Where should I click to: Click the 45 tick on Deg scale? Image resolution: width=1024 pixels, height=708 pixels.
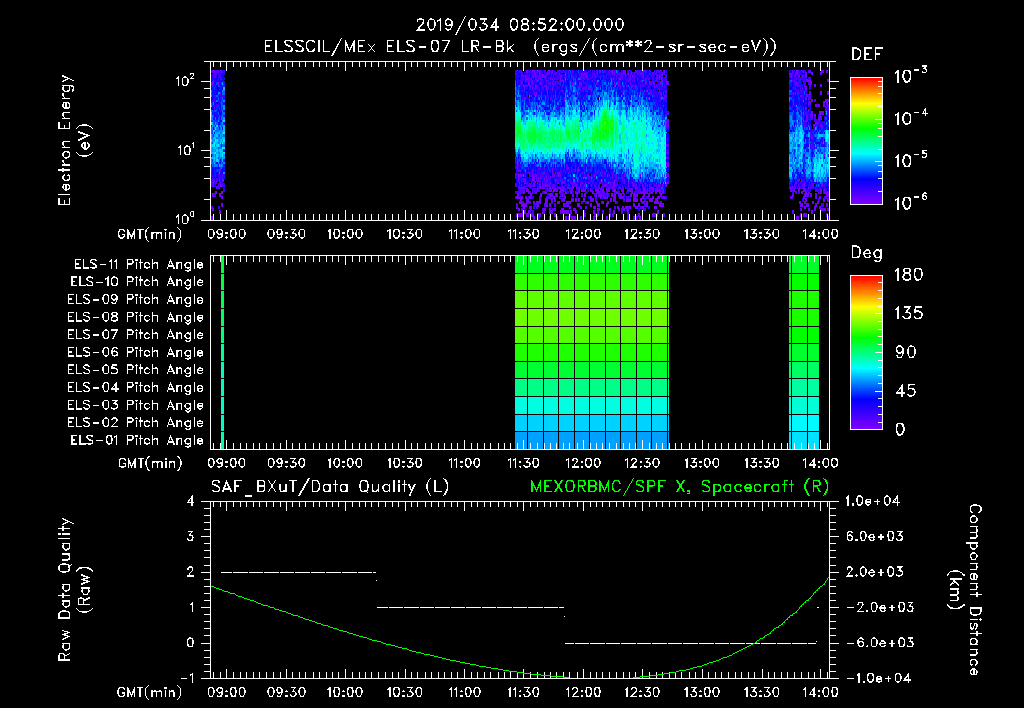905,391
